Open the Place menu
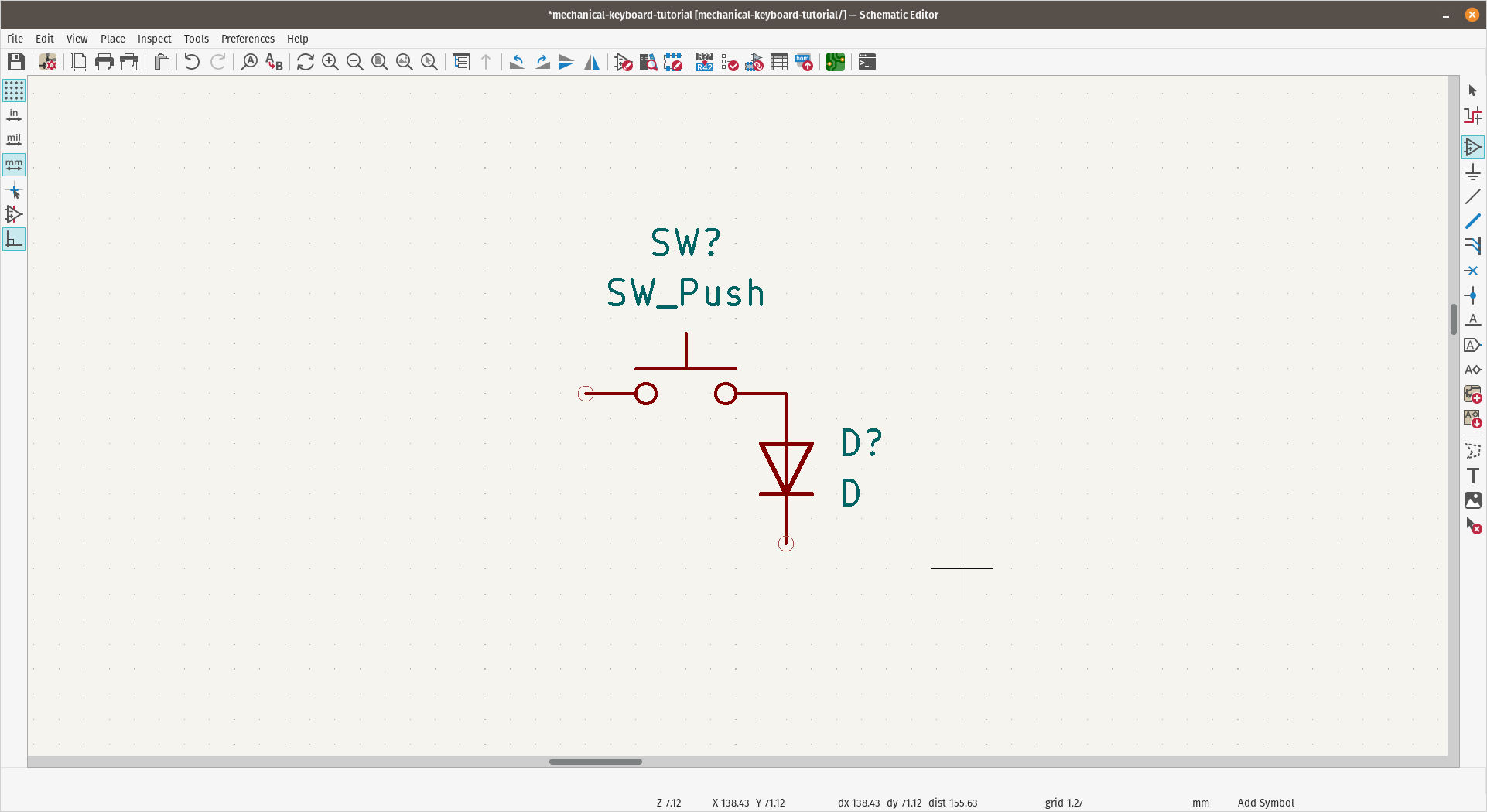The width and height of the screenshot is (1487, 812). [x=113, y=39]
